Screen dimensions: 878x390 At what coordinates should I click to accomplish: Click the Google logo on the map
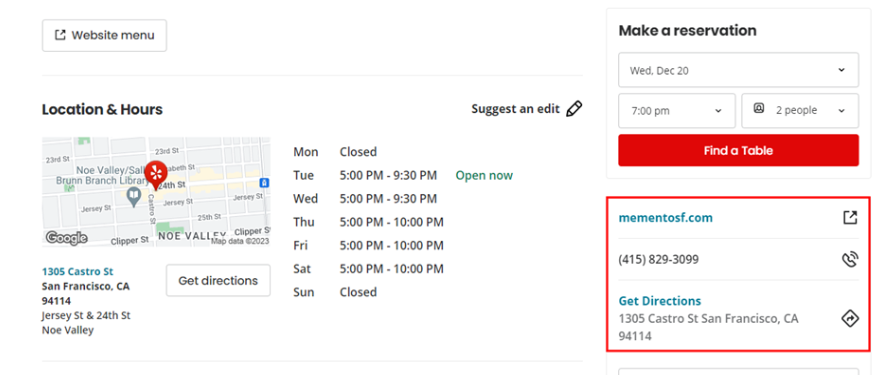tap(66, 238)
